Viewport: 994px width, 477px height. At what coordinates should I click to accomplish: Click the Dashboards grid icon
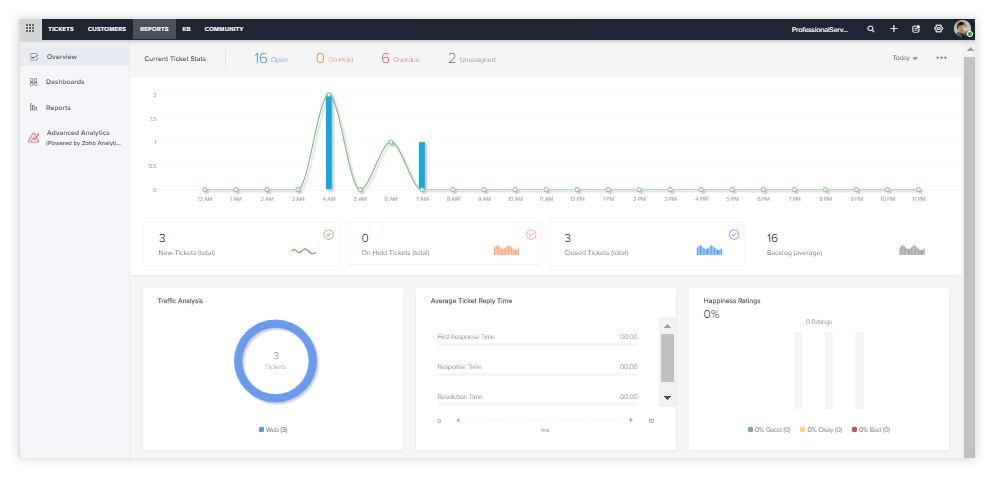pyautogui.click(x=34, y=82)
